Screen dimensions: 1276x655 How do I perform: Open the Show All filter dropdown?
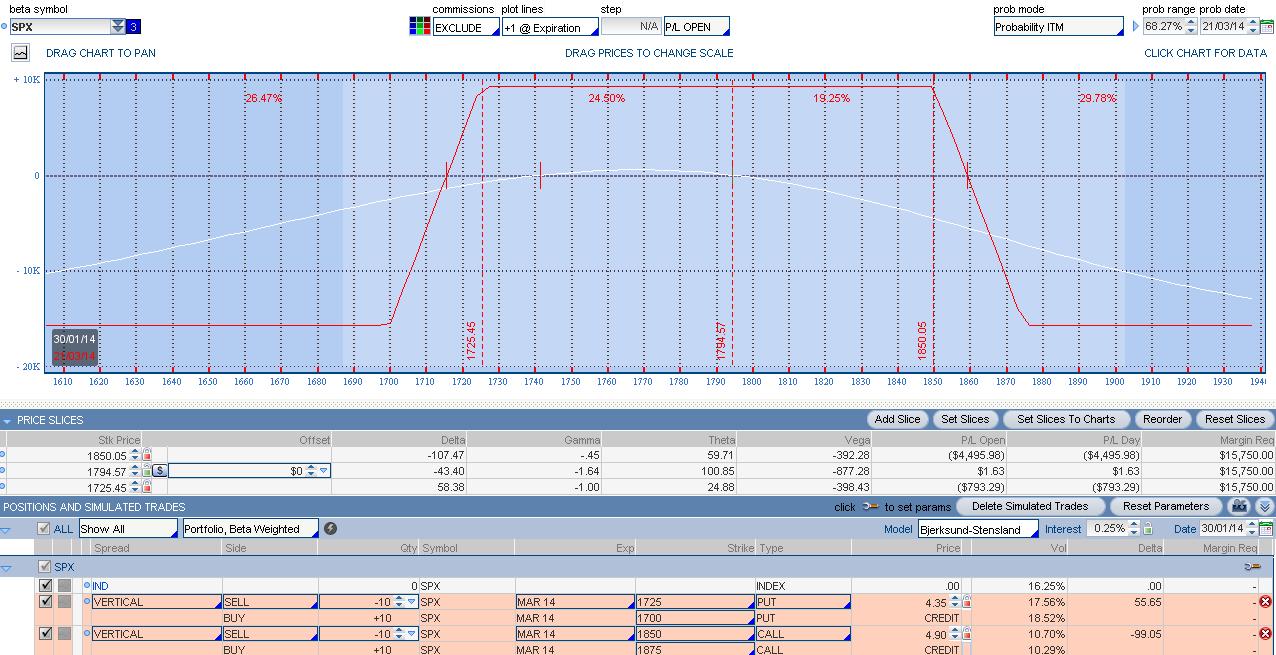(128, 529)
